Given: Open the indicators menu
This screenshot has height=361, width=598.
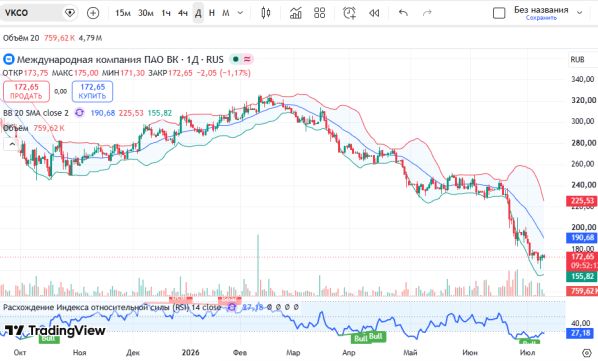Looking at the screenshot, I should pos(296,13).
